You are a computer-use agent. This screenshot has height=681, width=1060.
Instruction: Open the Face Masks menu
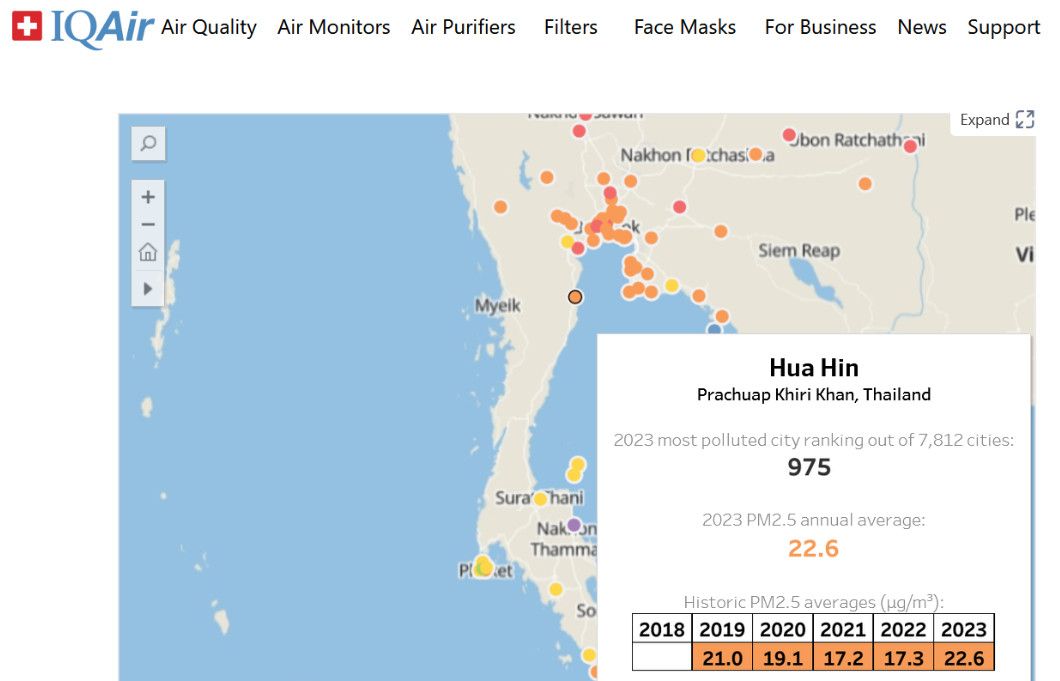[x=685, y=27]
